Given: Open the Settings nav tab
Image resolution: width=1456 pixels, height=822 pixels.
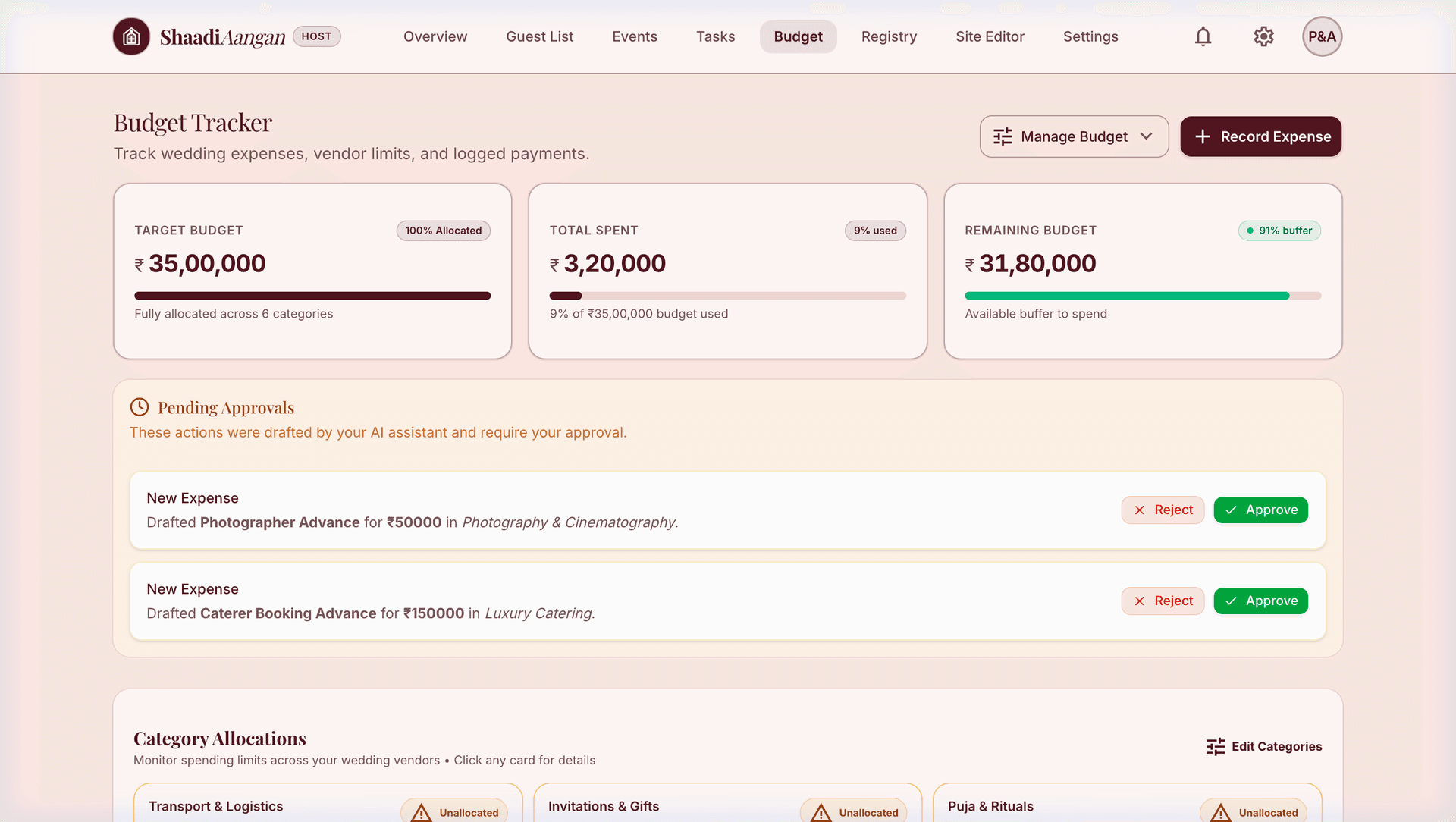Looking at the screenshot, I should pyautogui.click(x=1090, y=36).
